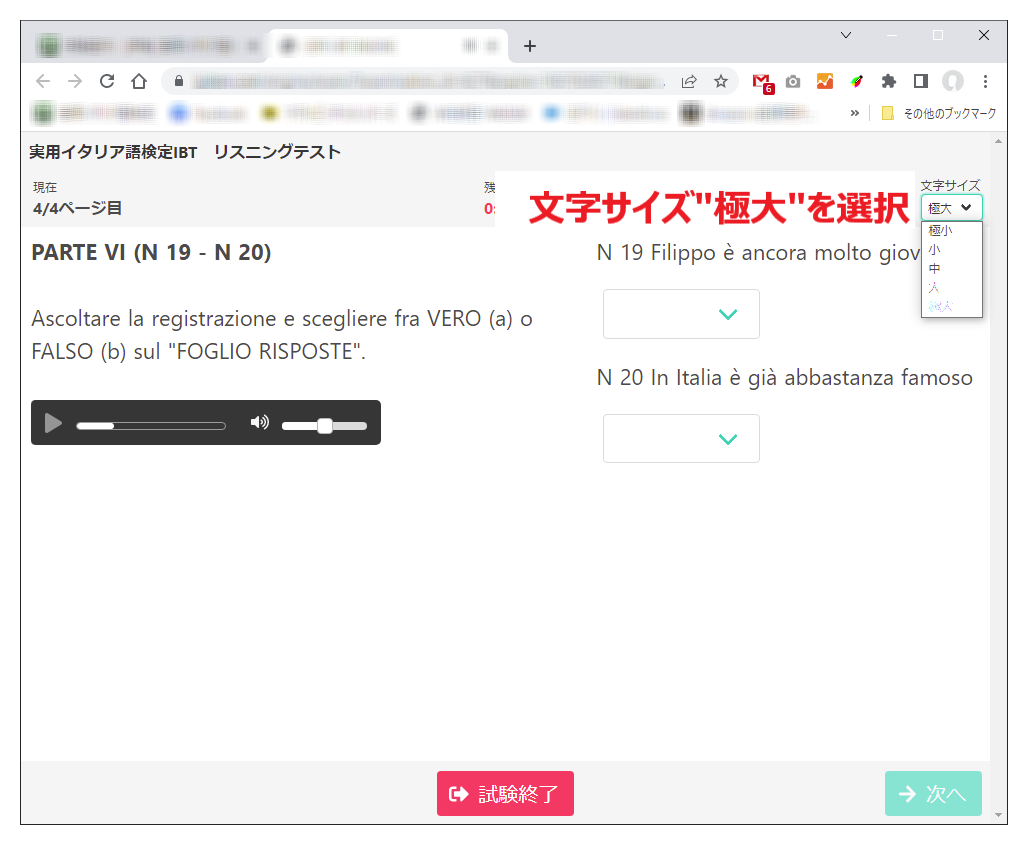Click the 試験終了 button
1028x845 pixels.
click(x=505, y=794)
